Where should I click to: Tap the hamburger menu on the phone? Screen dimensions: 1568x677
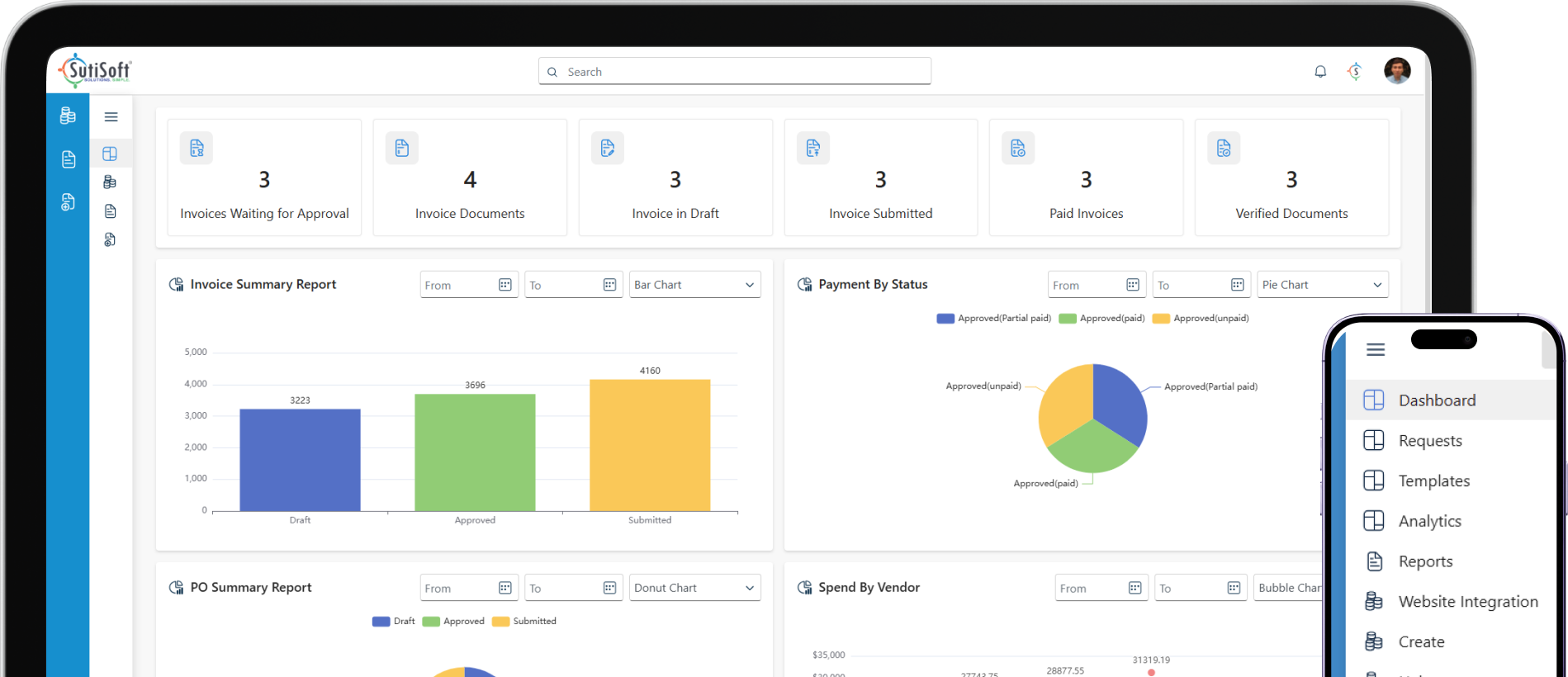(1376, 350)
